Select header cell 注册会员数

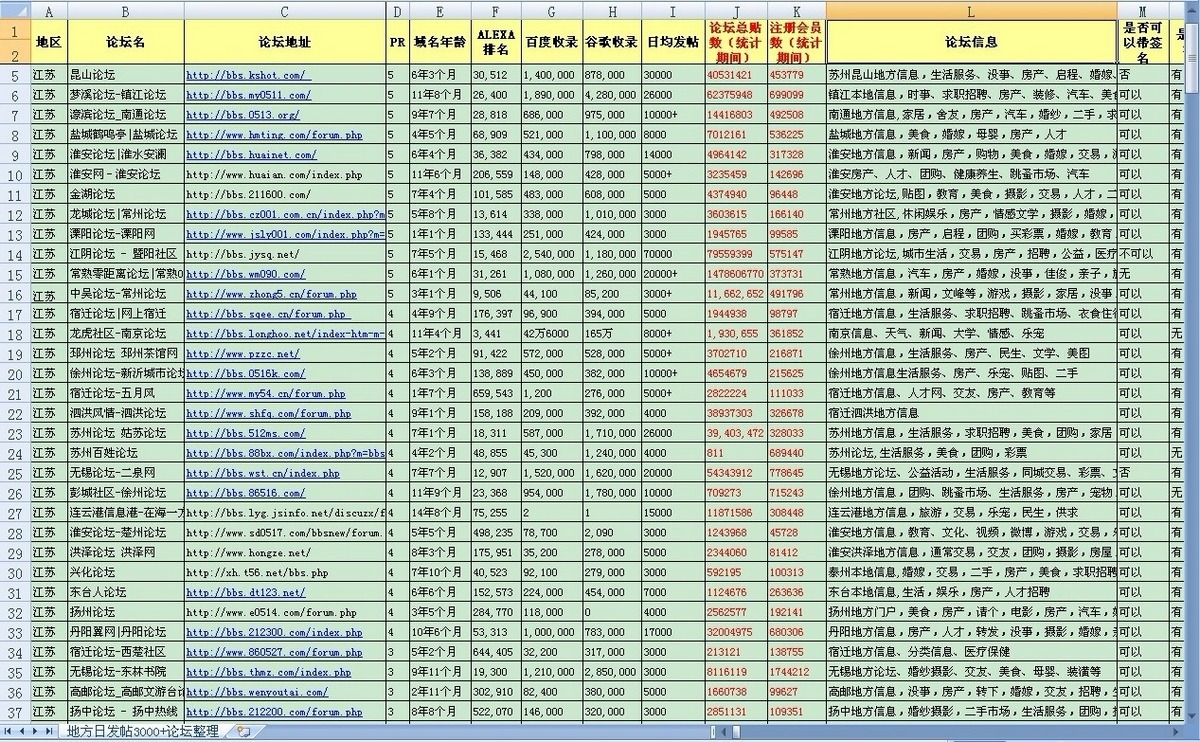click(x=797, y=43)
